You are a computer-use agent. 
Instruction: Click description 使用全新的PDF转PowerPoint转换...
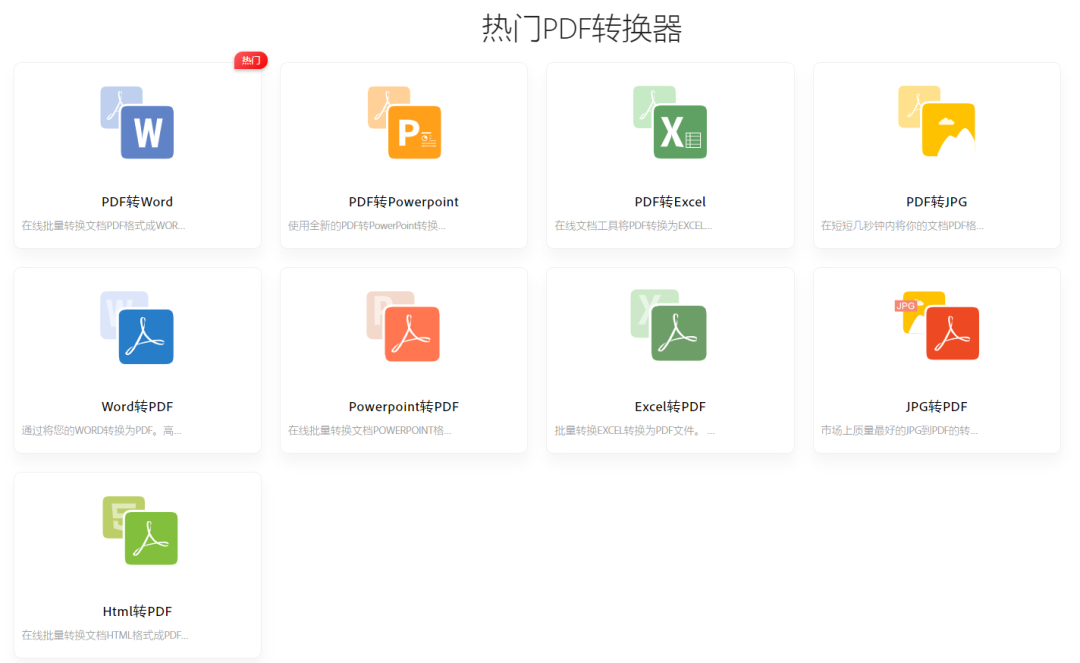click(367, 225)
